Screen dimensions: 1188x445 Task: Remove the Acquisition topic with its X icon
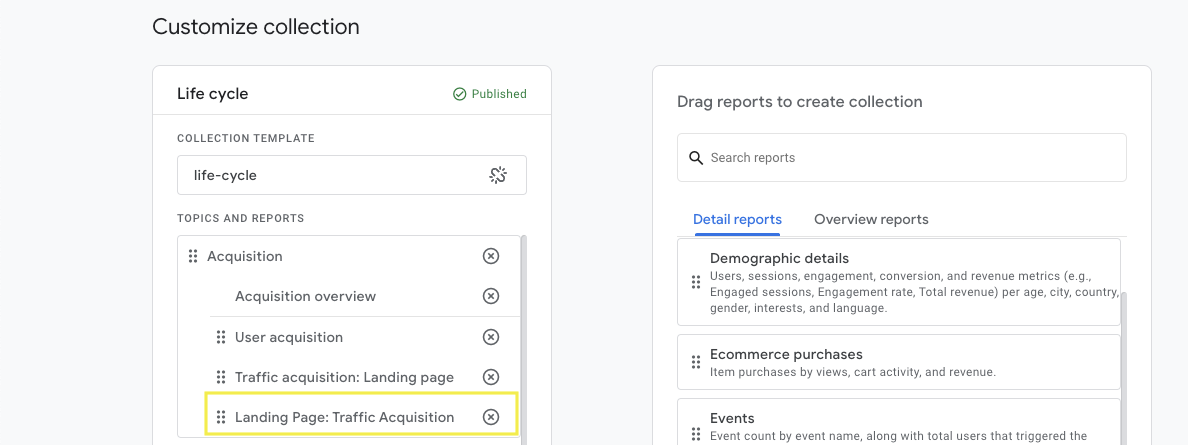pyautogui.click(x=491, y=256)
